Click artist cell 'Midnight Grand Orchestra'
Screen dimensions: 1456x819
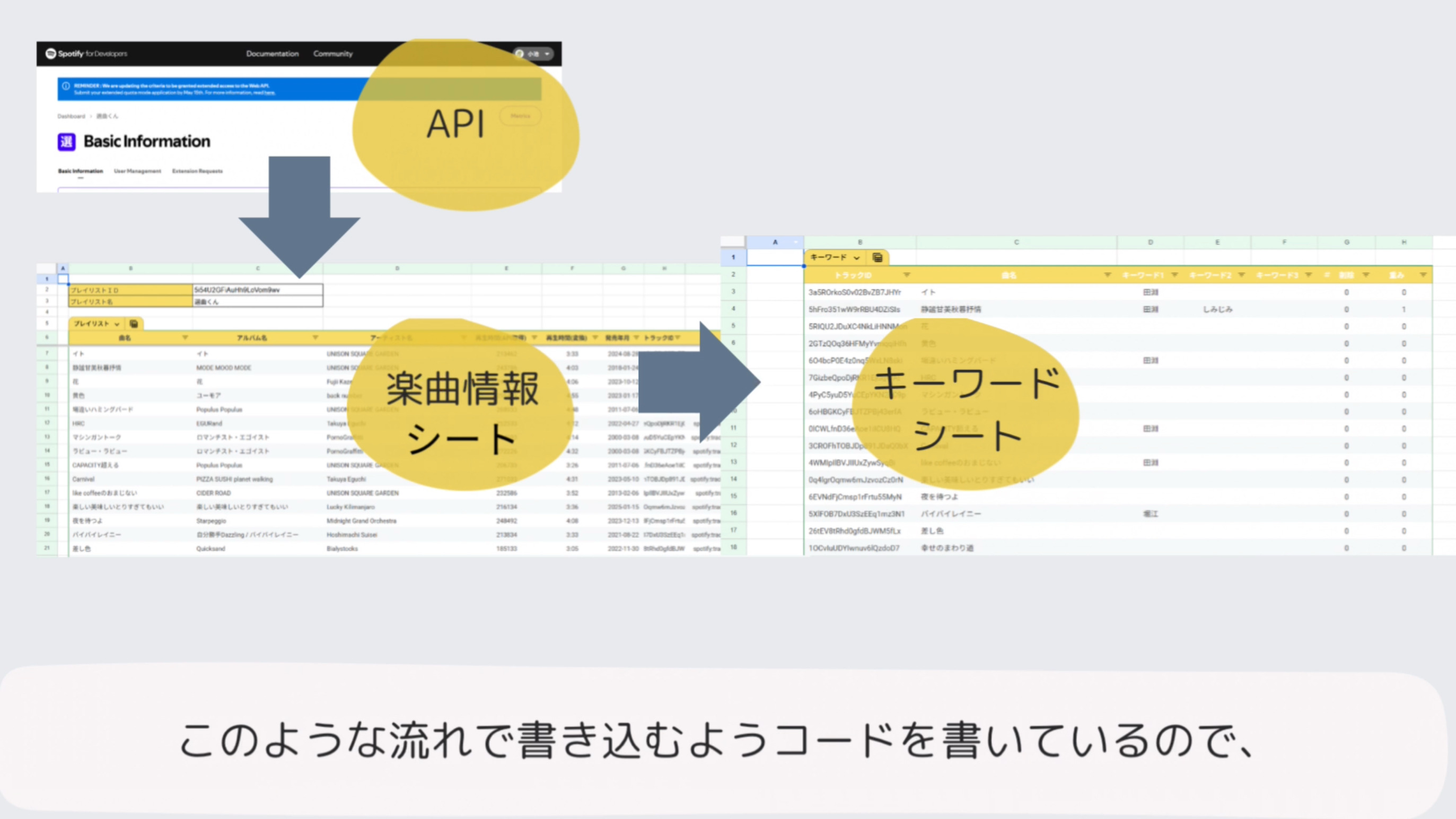point(361,521)
